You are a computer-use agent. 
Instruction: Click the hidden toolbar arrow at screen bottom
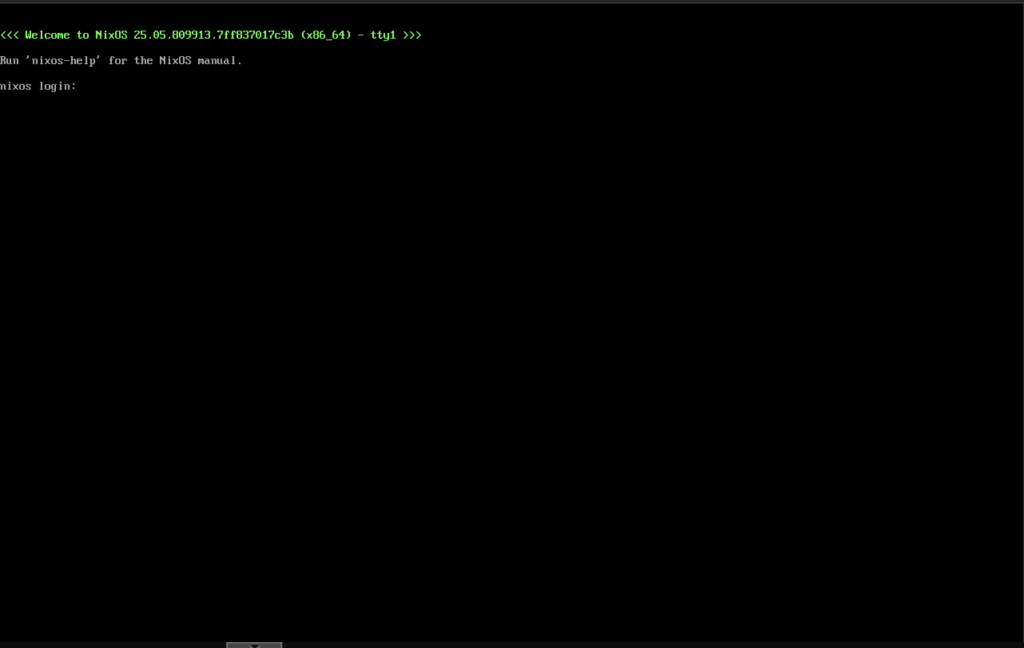(x=253, y=645)
